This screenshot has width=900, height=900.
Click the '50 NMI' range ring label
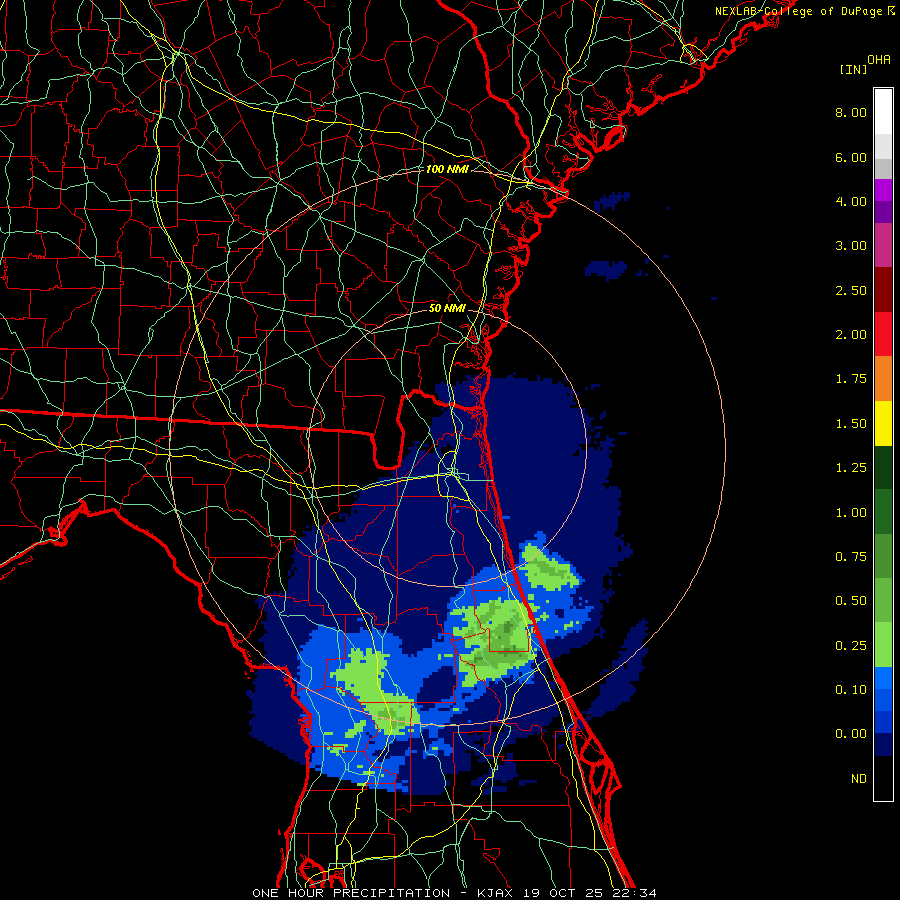447,308
